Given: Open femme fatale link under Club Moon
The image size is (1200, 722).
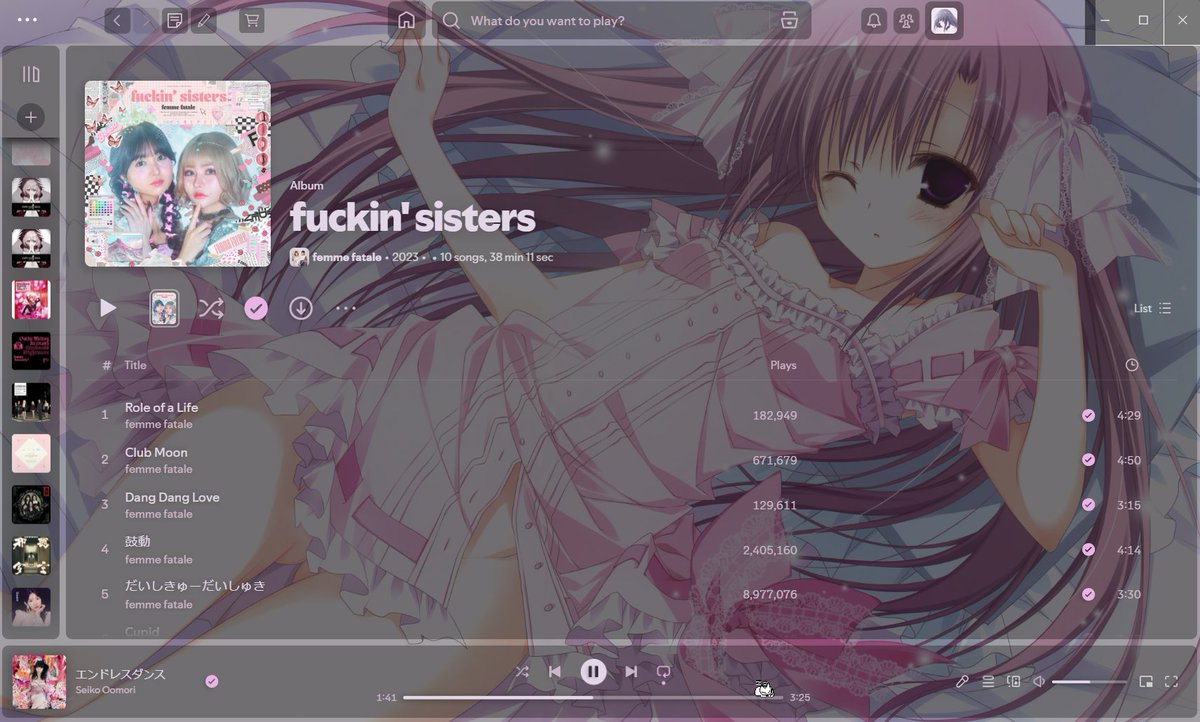Looking at the screenshot, I should [x=158, y=469].
